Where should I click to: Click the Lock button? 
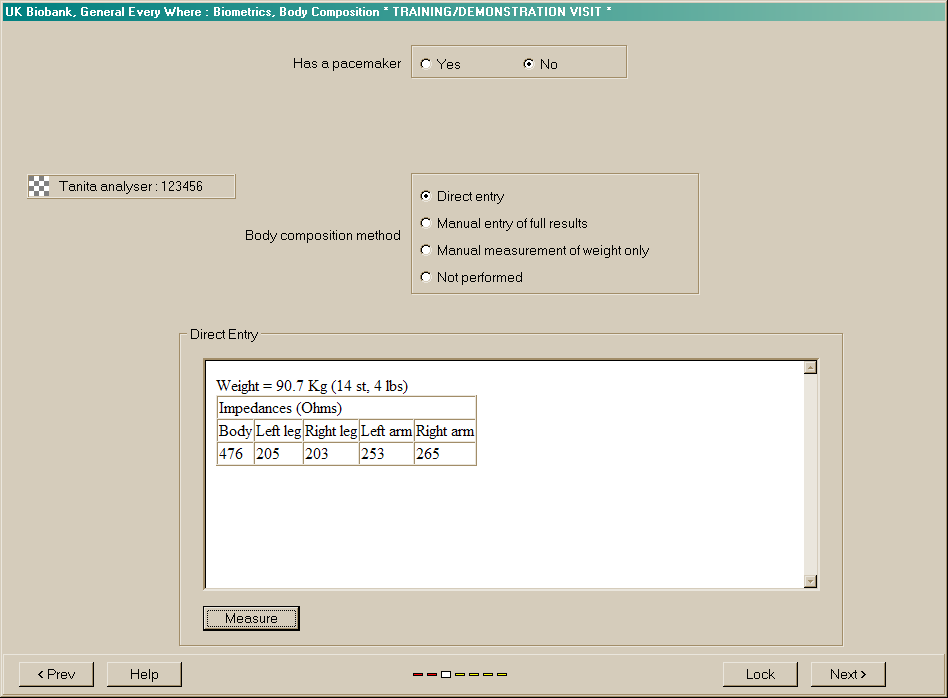pyautogui.click(x=760, y=674)
